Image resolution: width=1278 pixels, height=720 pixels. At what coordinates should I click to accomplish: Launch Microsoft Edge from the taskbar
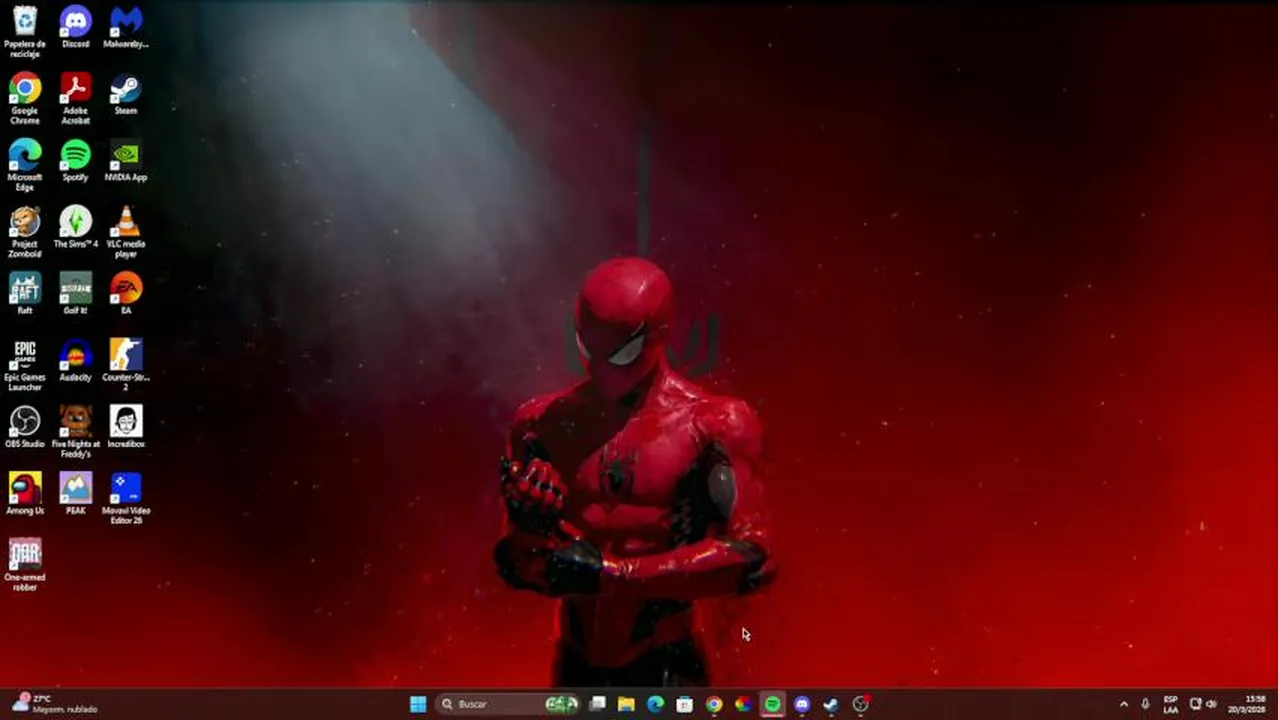[x=655, y=704]
